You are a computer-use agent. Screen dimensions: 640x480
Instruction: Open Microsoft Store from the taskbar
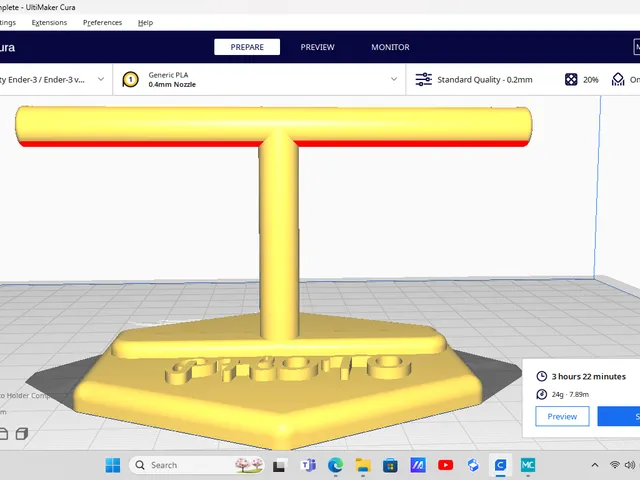(390, 465)
